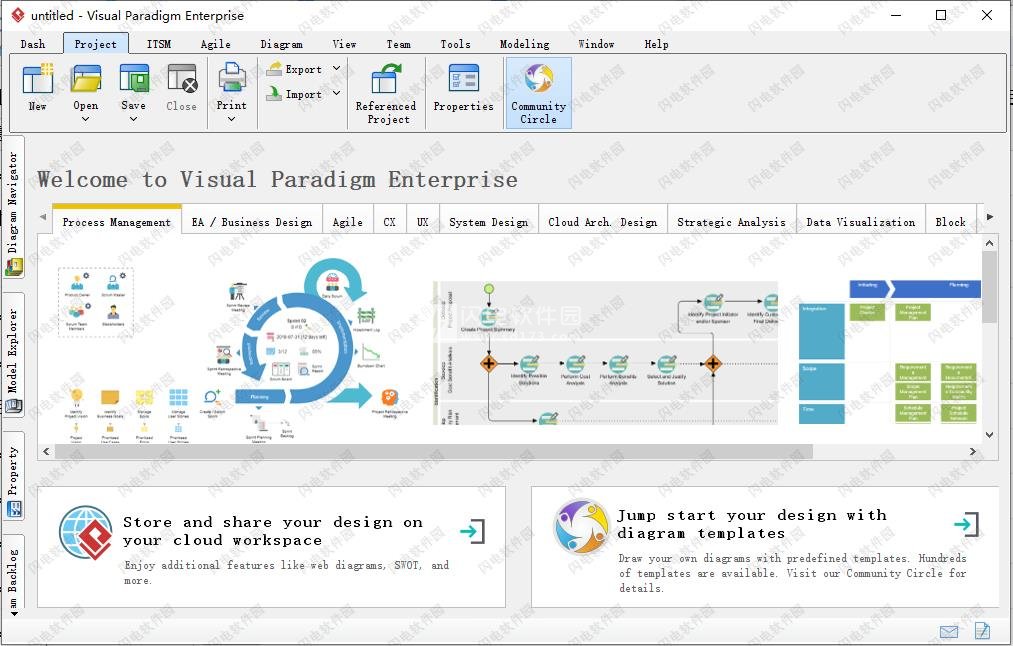This screenshot has height=646, width=1013.
Task: Click the cloud workspace globe logo
Action: pyautogui.click(x=86, y=533)
